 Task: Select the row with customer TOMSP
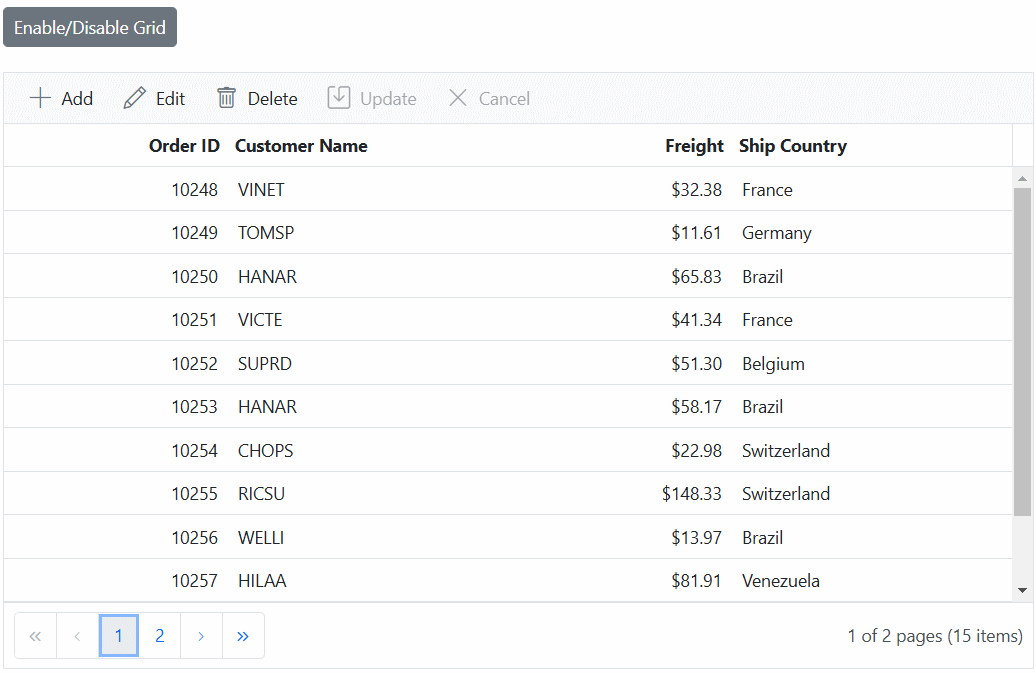point(266,233)
